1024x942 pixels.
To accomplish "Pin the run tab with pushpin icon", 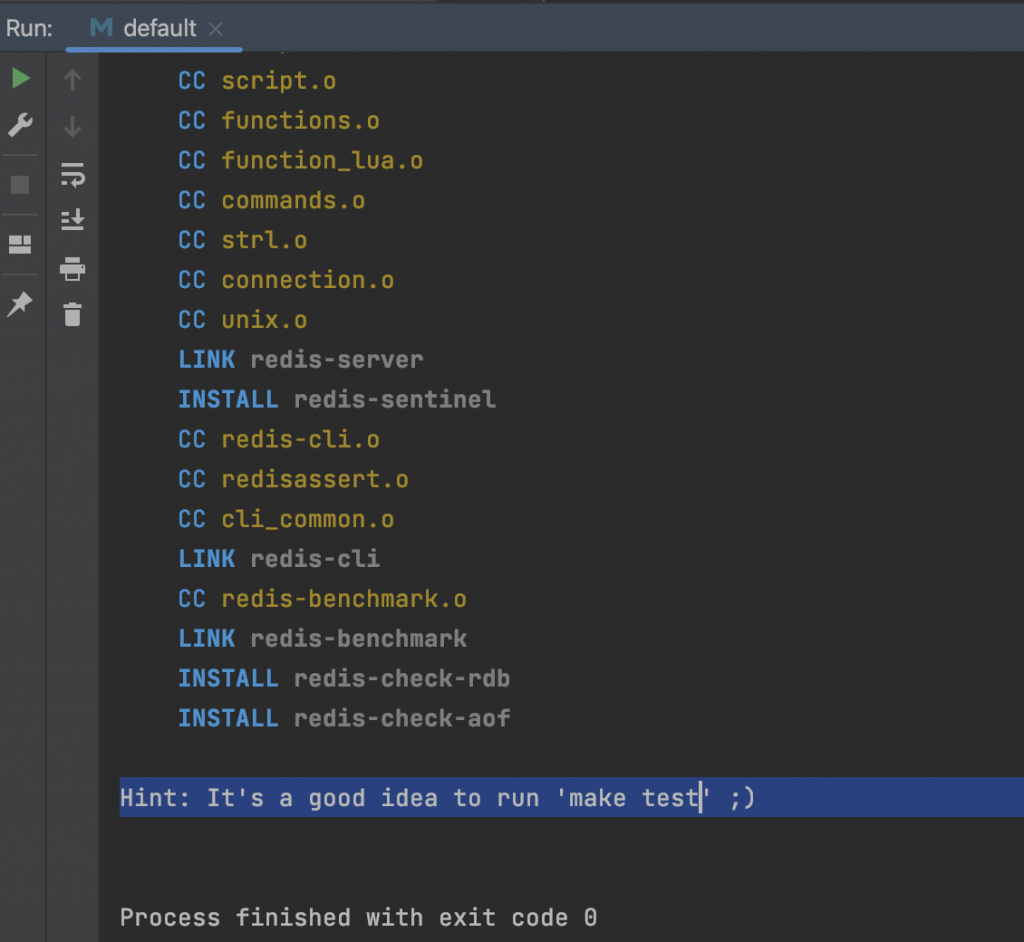I will [x=21, y=305].
